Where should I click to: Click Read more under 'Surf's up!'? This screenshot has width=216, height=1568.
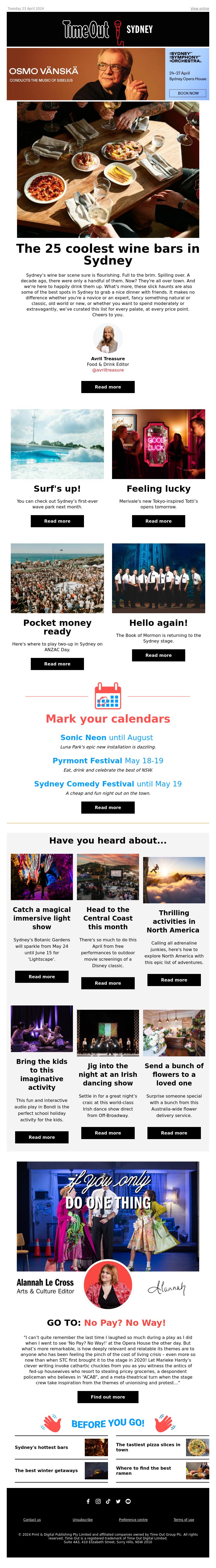tap(57, 521)
